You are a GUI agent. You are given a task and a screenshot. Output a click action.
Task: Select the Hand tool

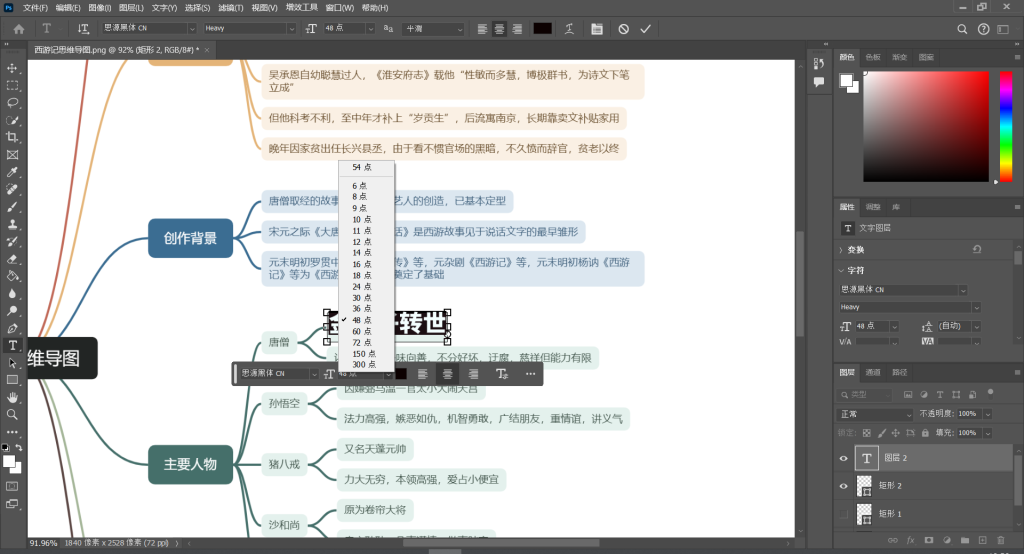tap(12, 397)
